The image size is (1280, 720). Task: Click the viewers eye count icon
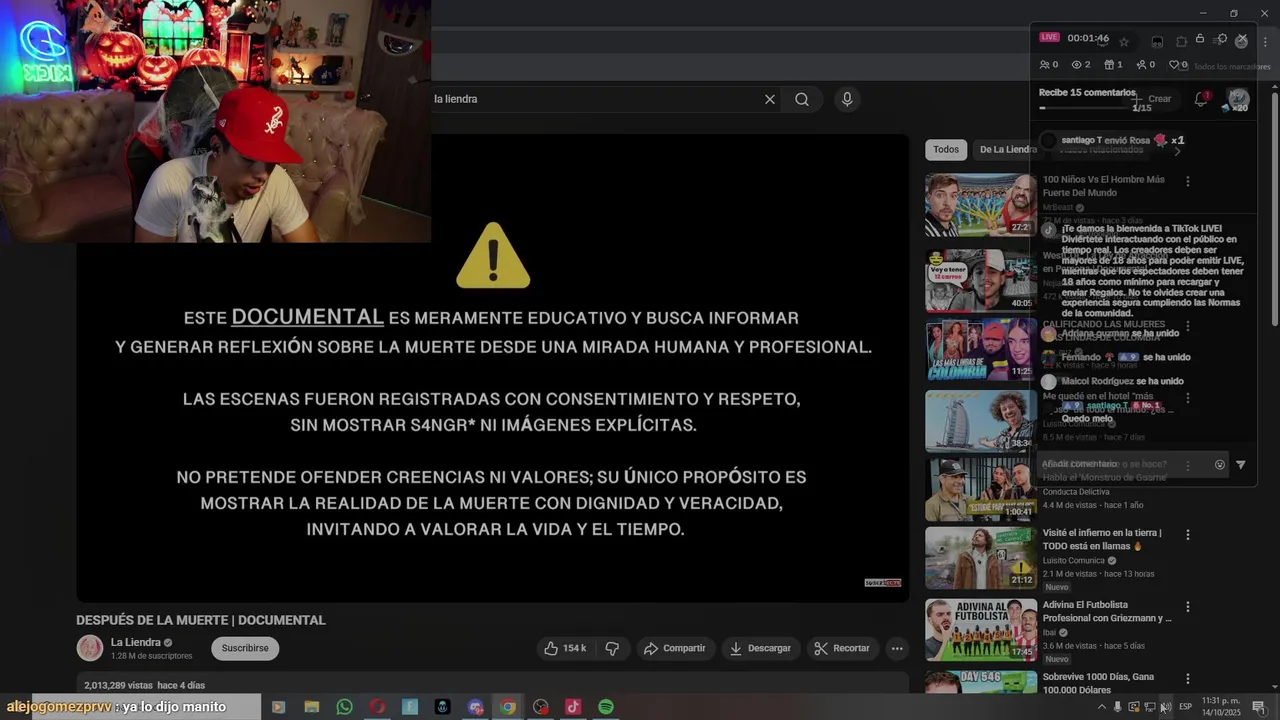click(1076, 64)
